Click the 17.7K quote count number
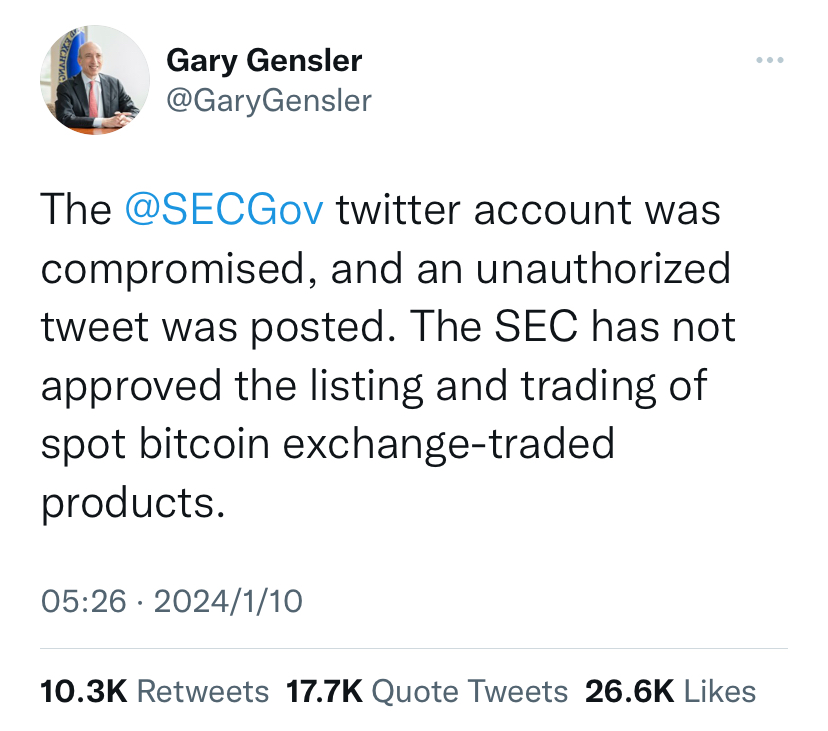828x731 pixels. coord(324,691)
